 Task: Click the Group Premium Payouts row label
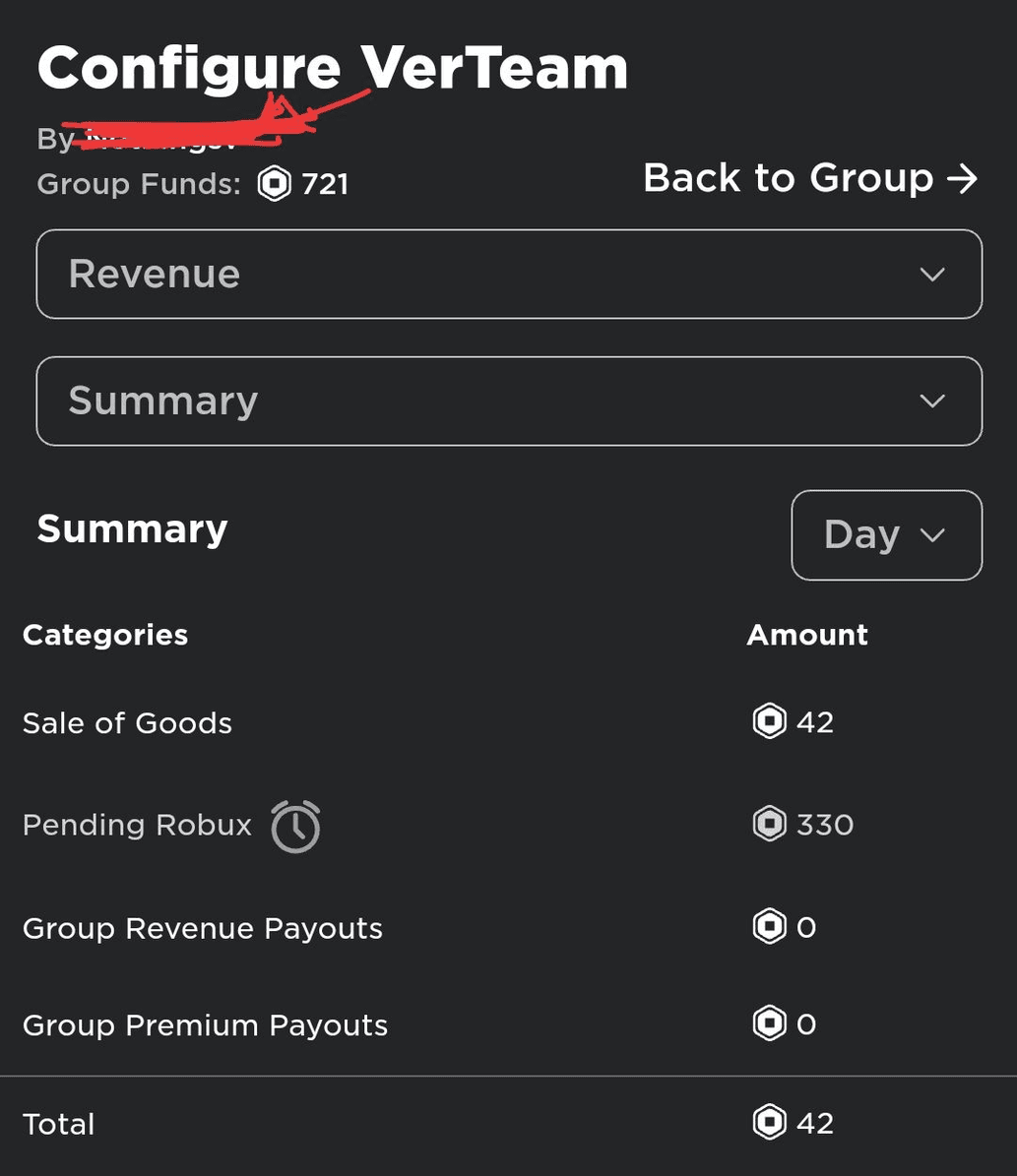[205, 1025]
